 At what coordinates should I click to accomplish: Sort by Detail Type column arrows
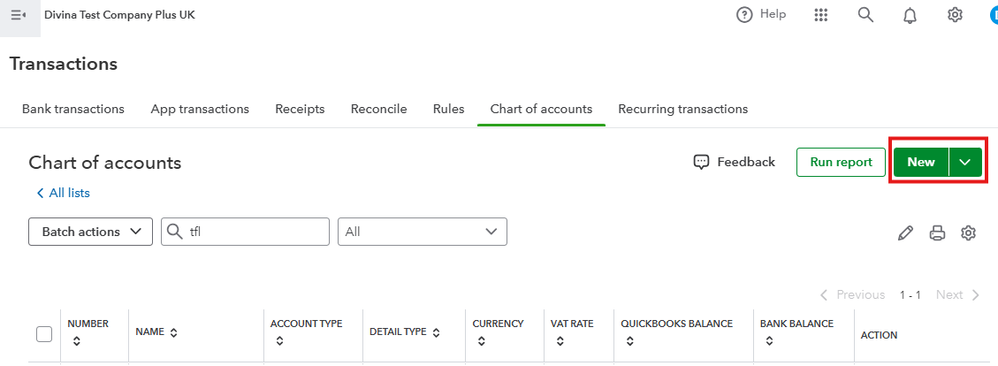click(x=436, y=332)
